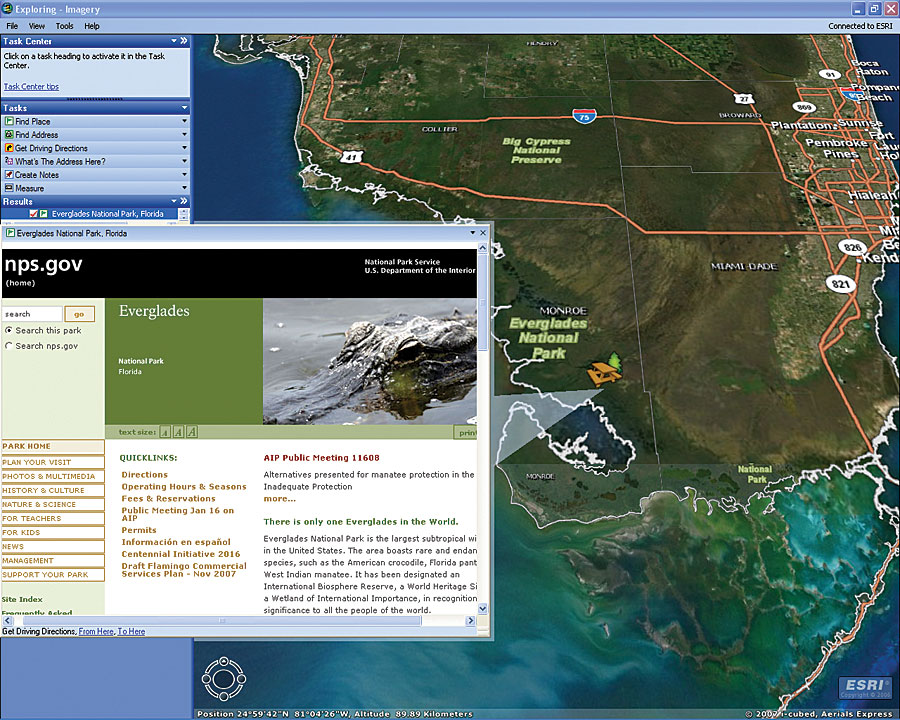Select the 'Search this park' radio button
This screenshot has height=720, width=900.
(x=9, y=330)
